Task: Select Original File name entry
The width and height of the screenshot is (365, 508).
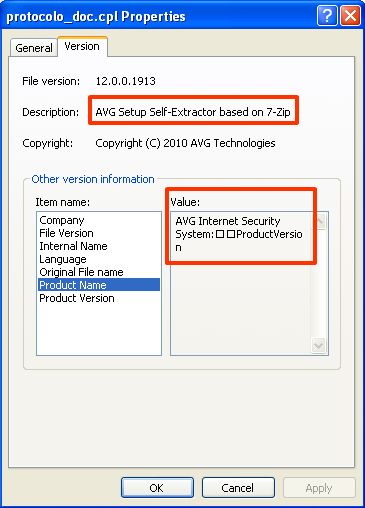Action: (x=99, y=272)
